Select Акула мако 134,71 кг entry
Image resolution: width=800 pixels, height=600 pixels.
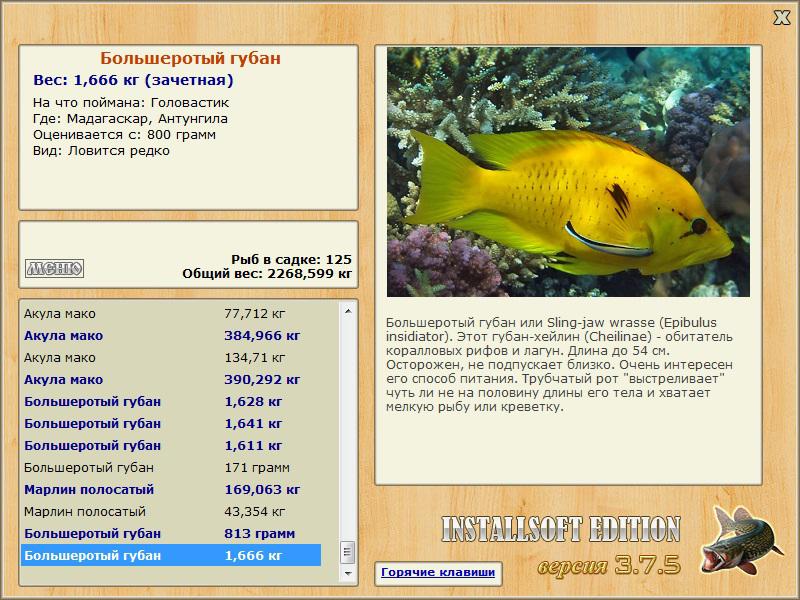171,358
